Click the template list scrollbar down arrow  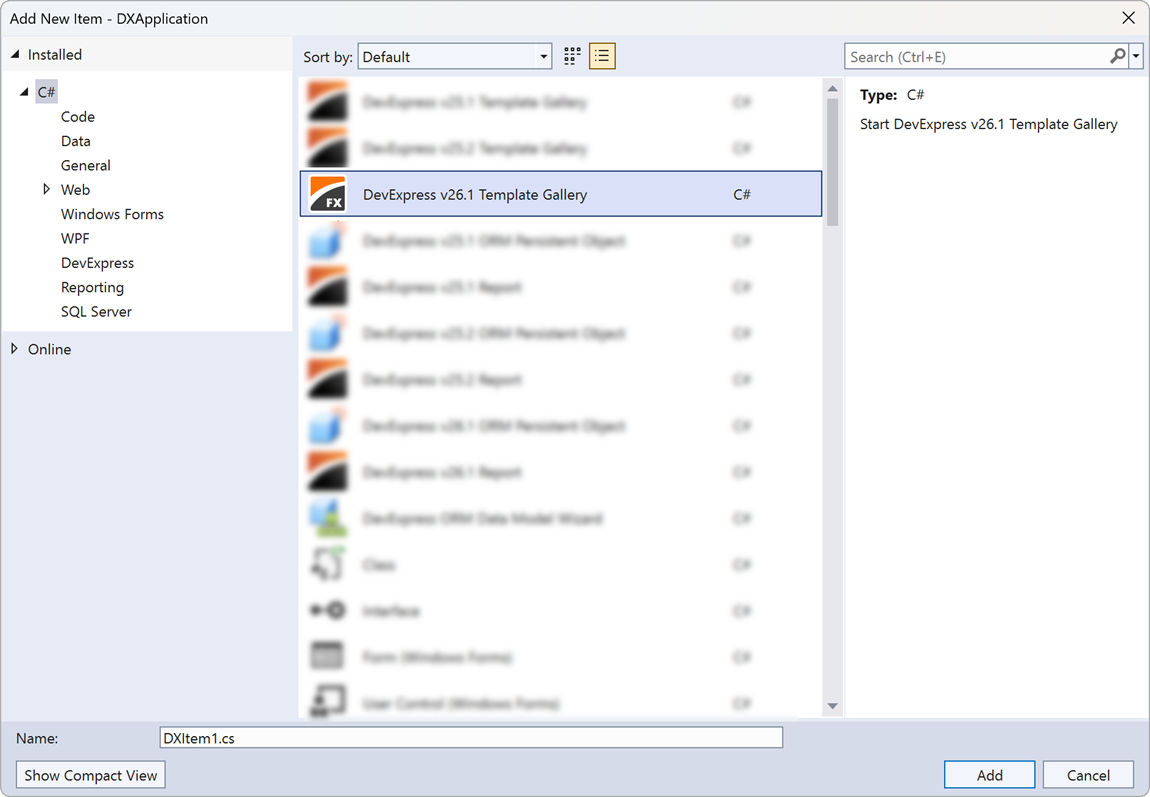coord(832,706)
